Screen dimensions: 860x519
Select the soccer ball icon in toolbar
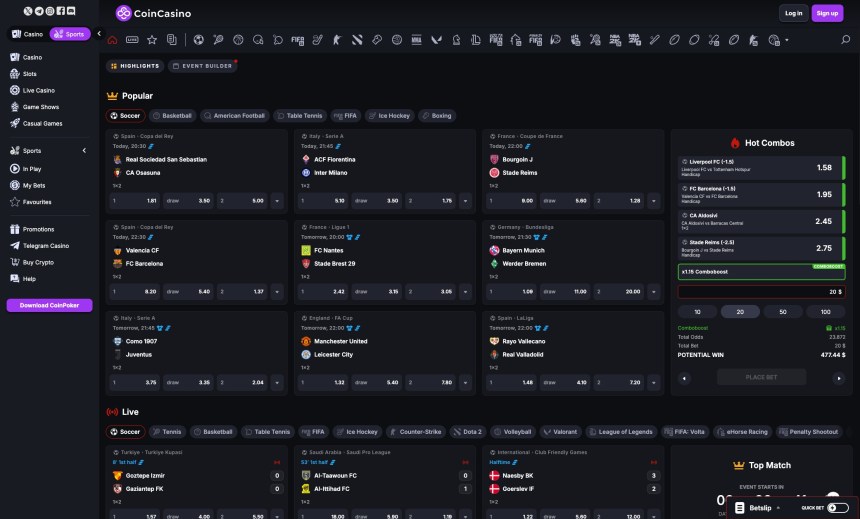pos(199,40)
